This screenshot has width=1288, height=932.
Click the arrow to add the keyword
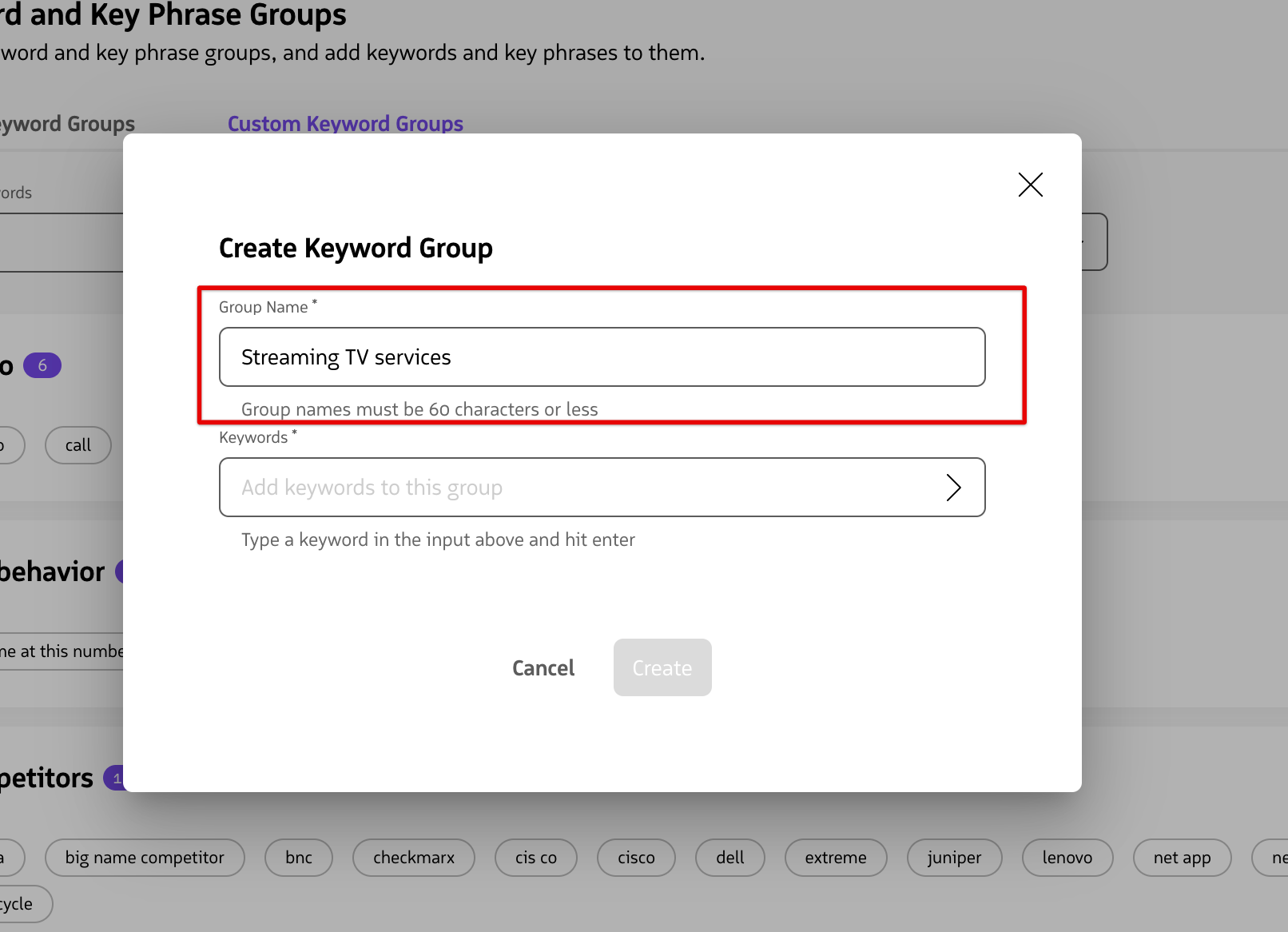click(x=954, y=487)
